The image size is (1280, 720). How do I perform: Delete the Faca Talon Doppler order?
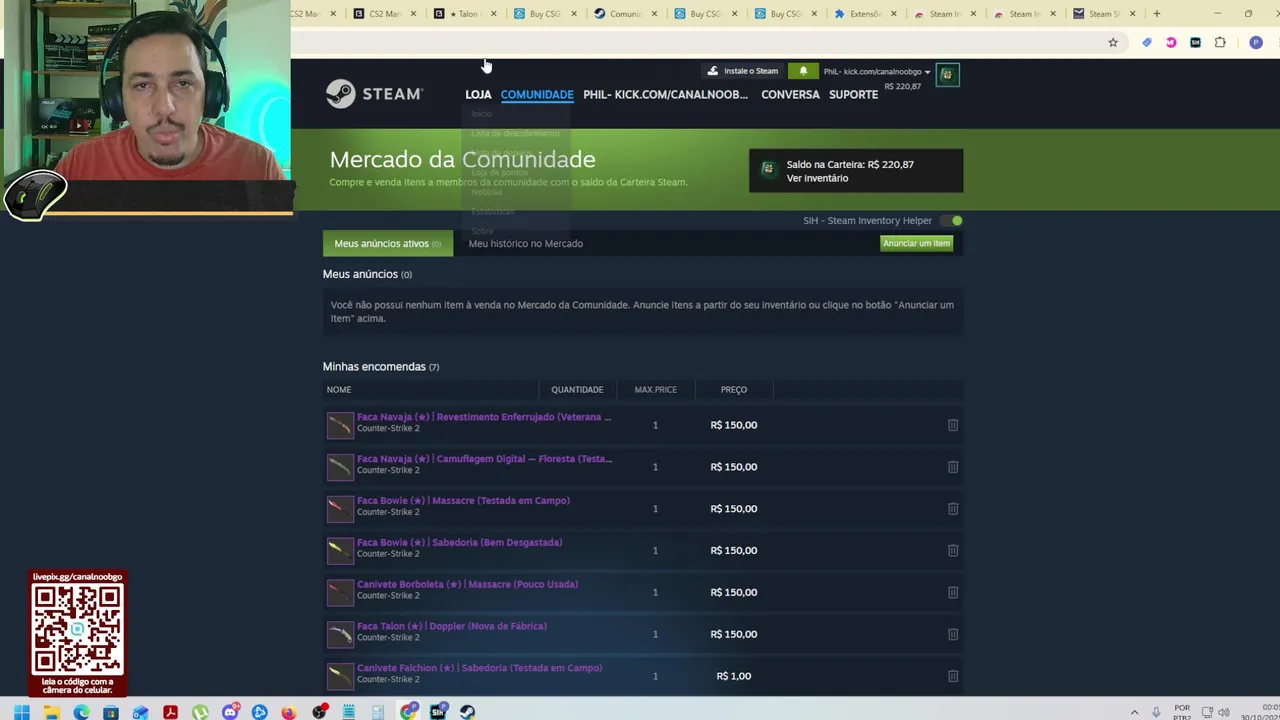tap(953, 634)
